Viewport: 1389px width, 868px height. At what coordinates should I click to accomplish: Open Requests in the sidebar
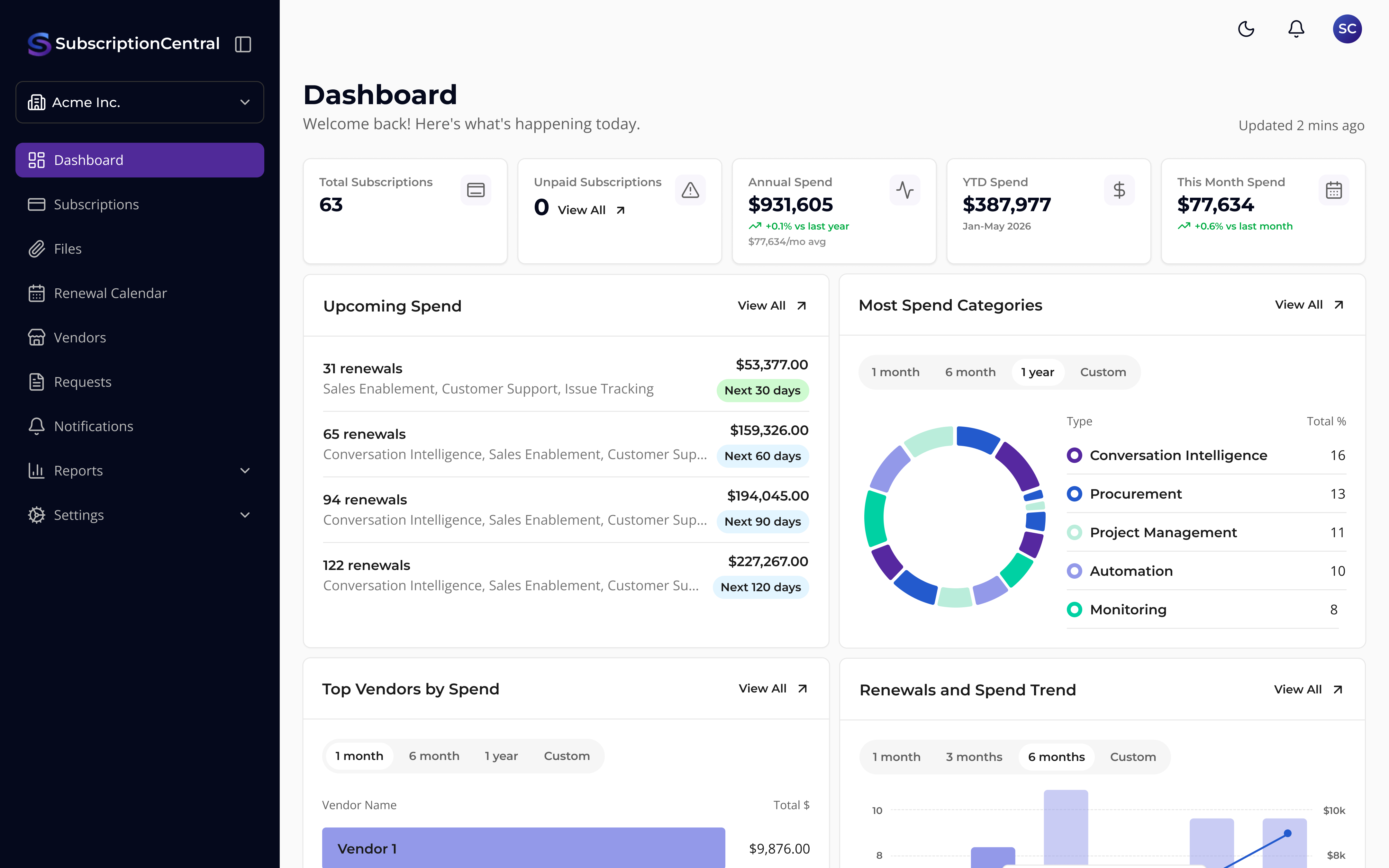coord(140,382)
